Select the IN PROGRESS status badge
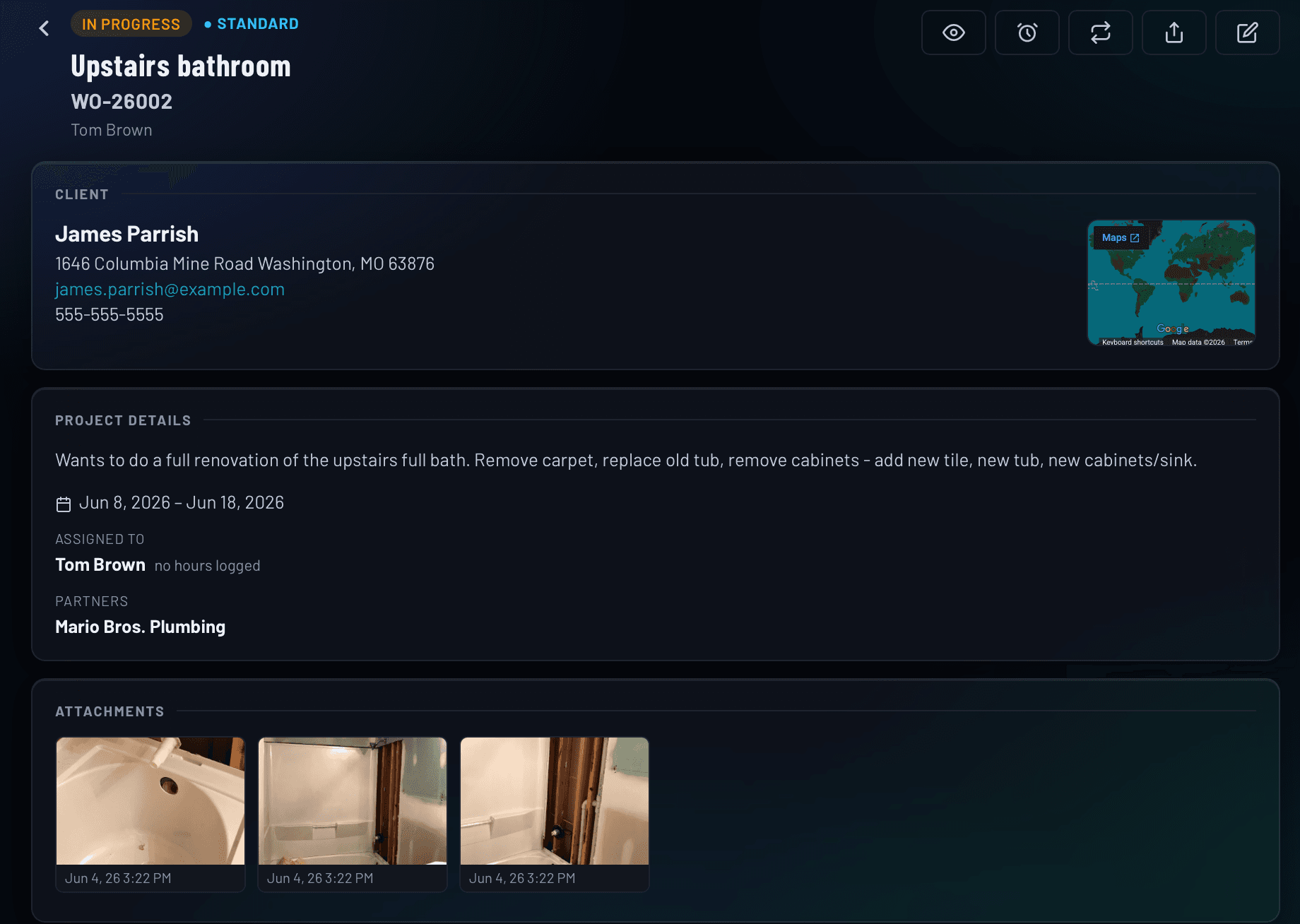This screenshot has height=924, width=1300. coord(131,24)
